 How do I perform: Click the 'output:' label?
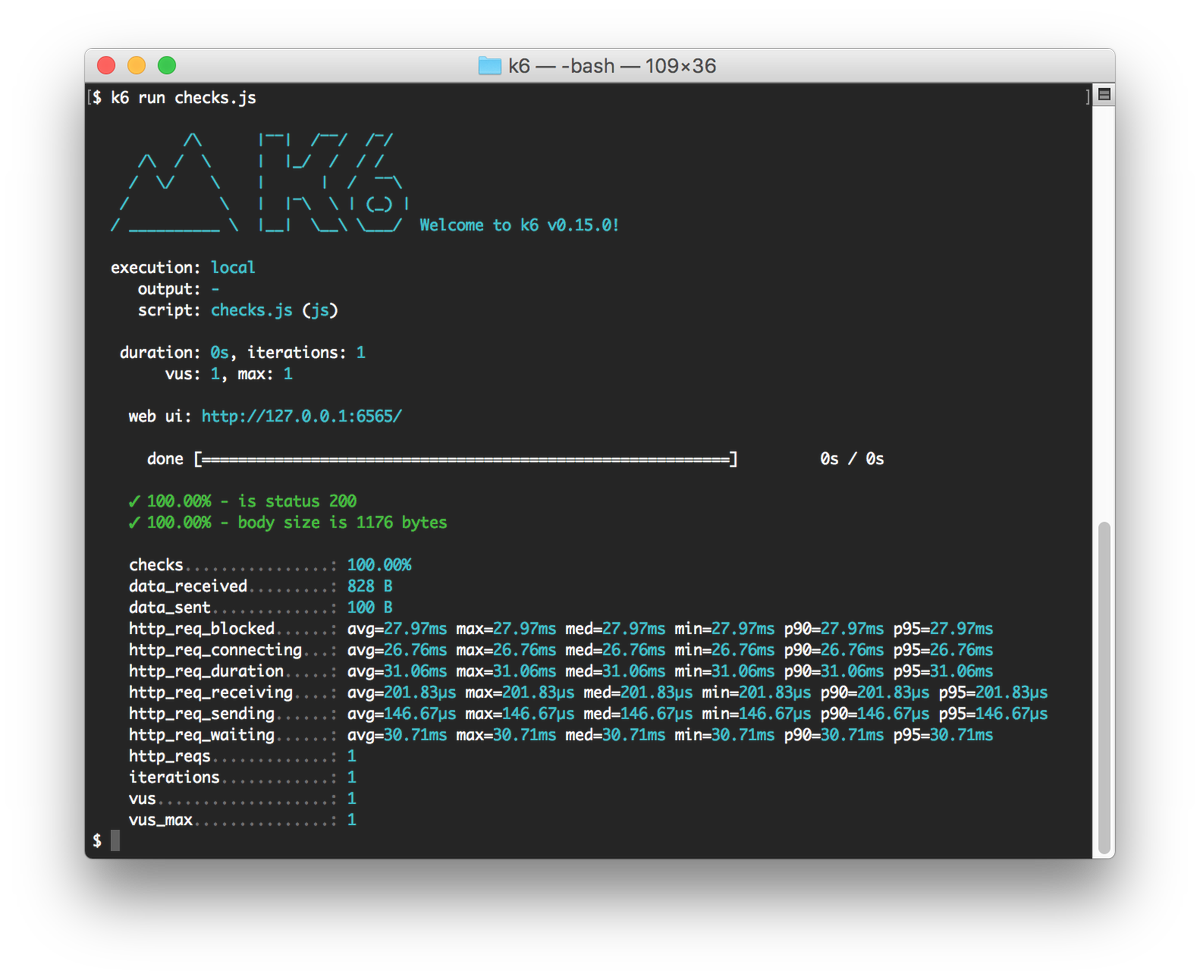(170, 289)
